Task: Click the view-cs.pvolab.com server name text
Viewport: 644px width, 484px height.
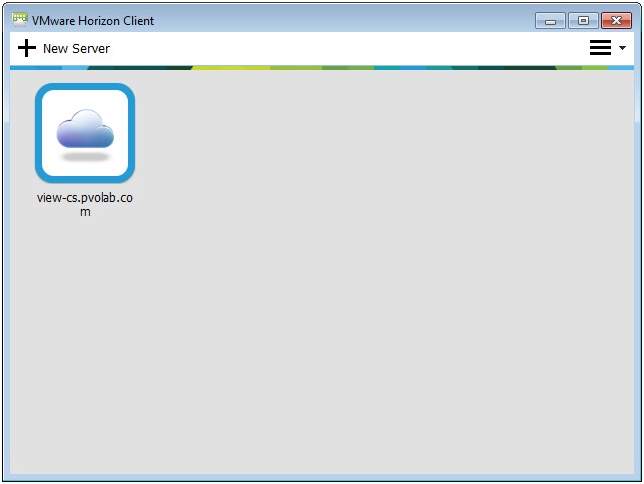Action: 85,204
